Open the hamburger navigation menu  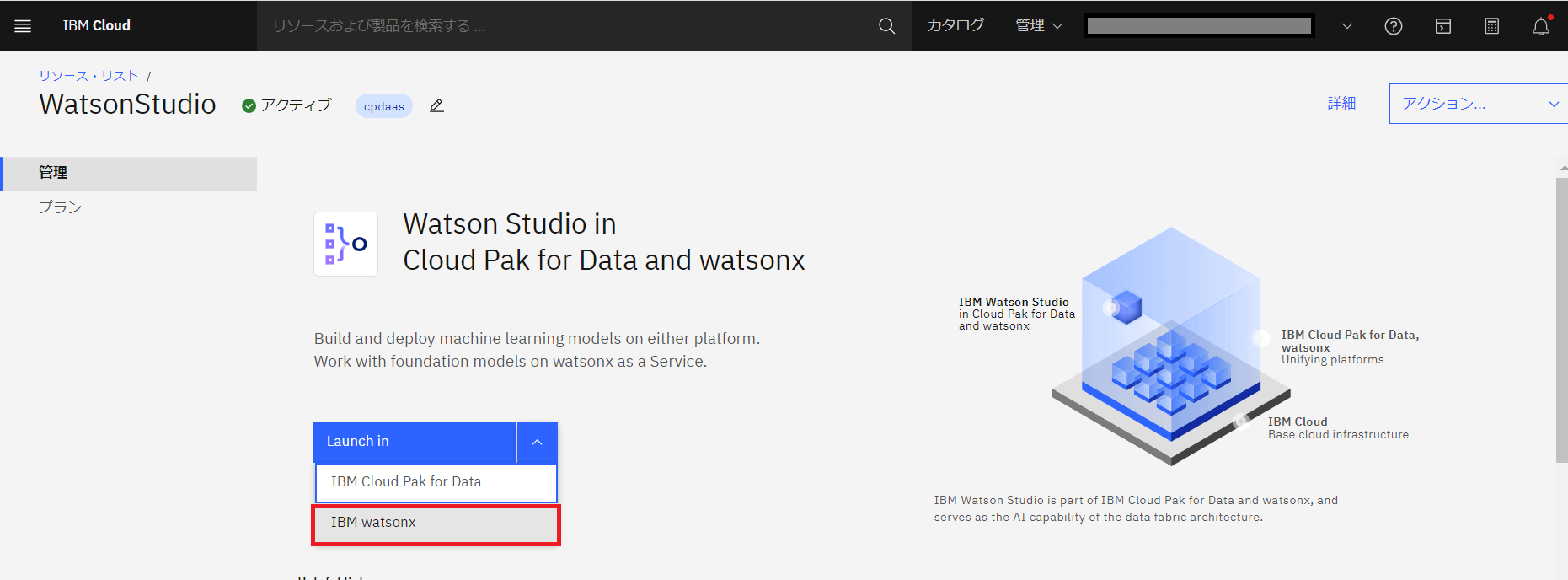[23, 26]
